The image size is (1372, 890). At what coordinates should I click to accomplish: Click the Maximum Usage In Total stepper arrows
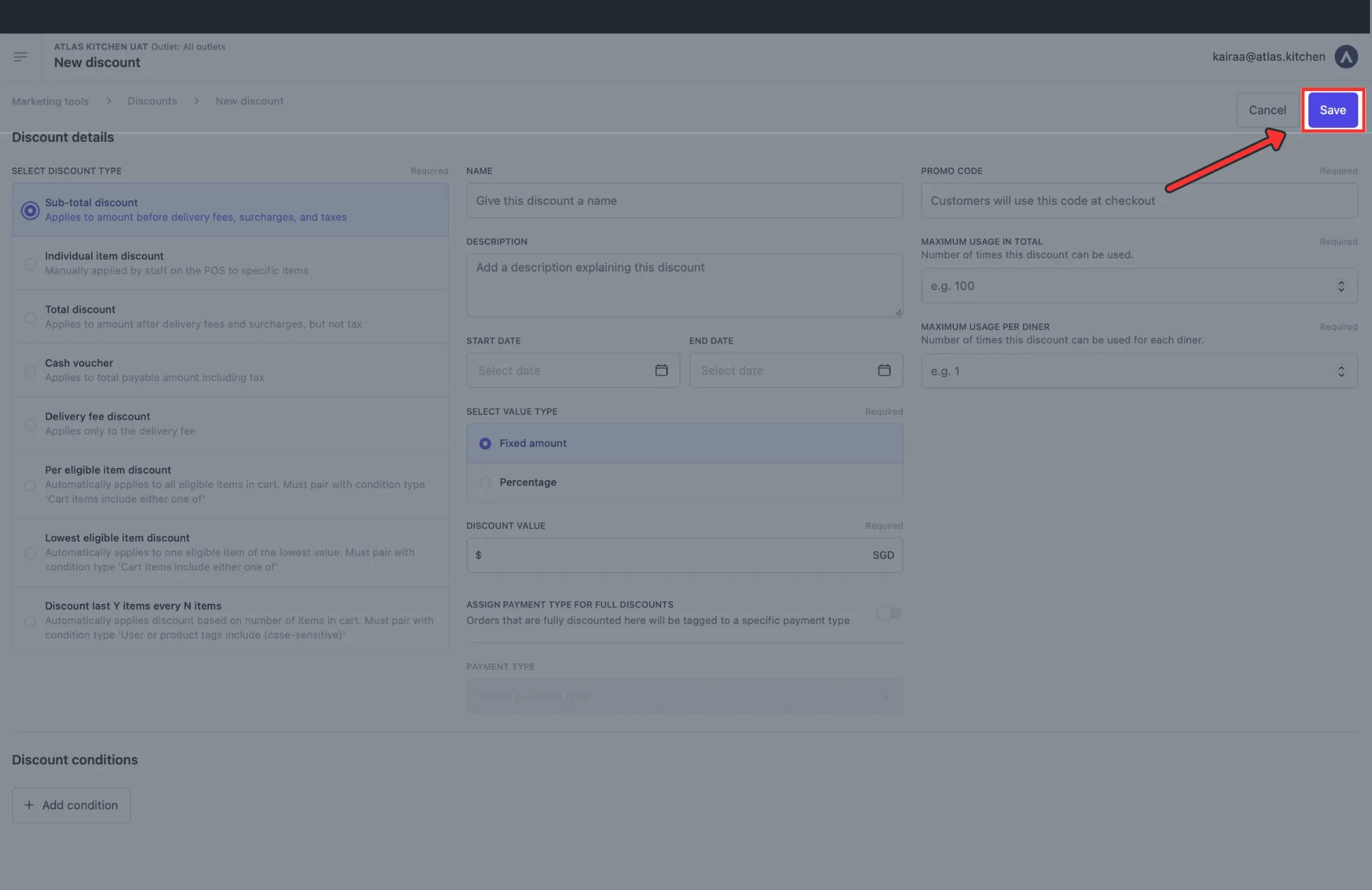coord(1341,286)
